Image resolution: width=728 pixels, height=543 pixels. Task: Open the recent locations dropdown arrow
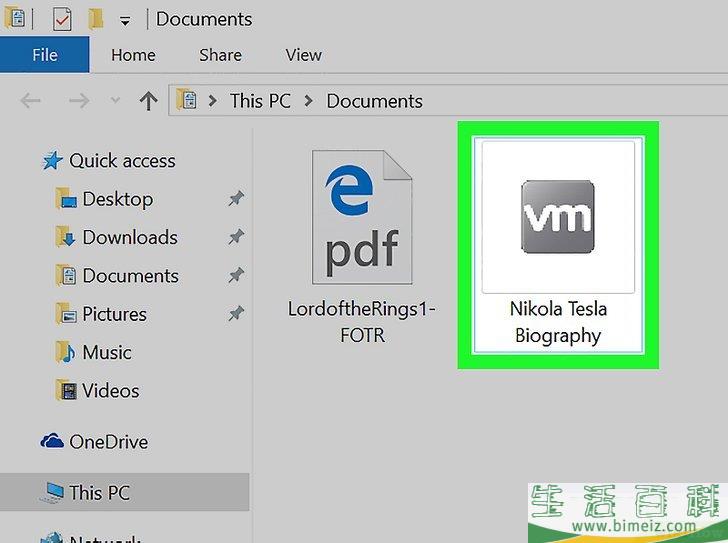coord(115,100)
